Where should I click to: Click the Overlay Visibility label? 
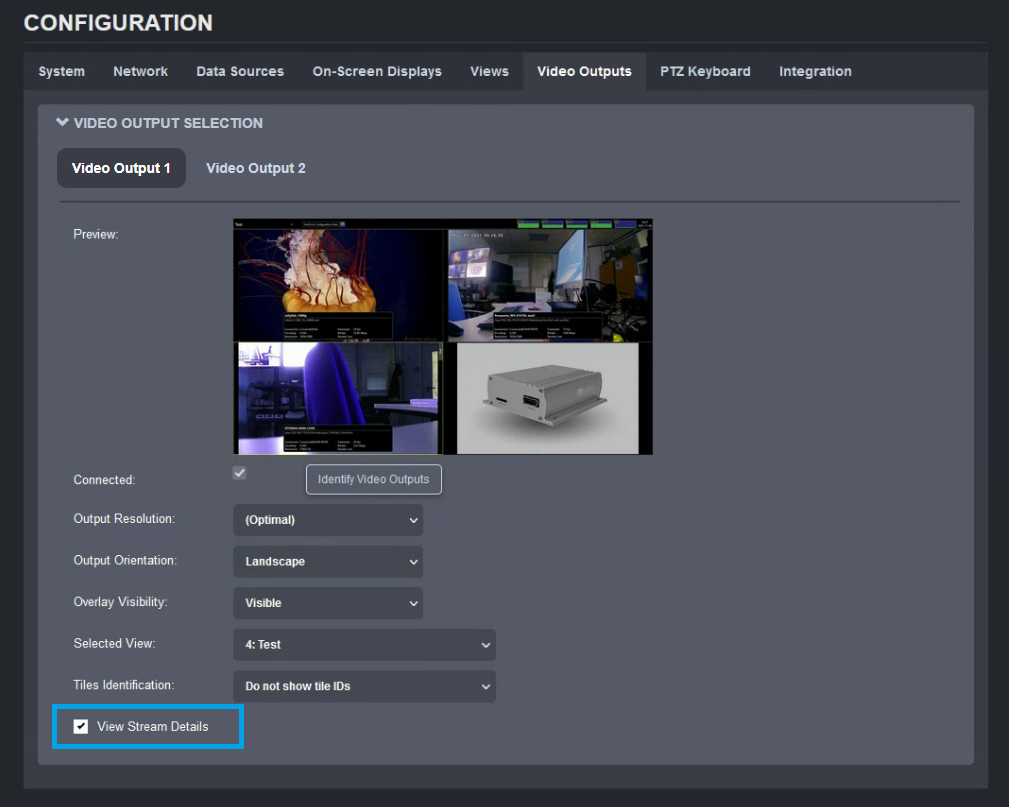(120, 602)
